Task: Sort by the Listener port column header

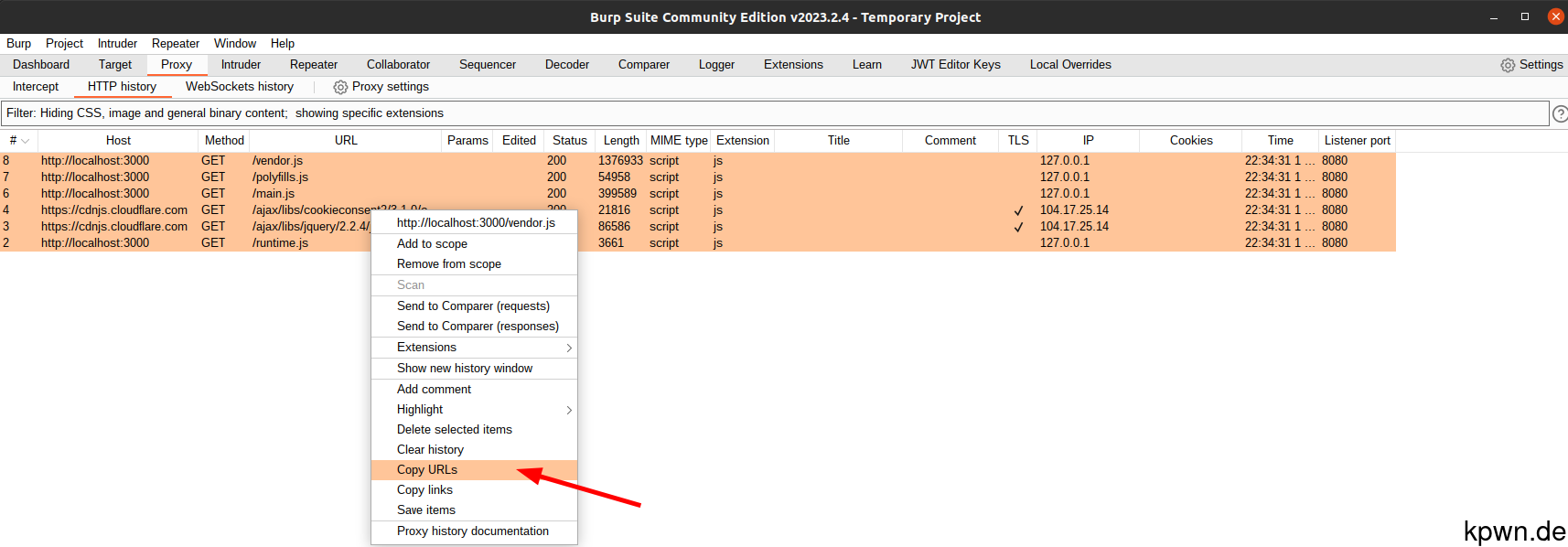Action: pyautogui.click(x=1357, y=141)
